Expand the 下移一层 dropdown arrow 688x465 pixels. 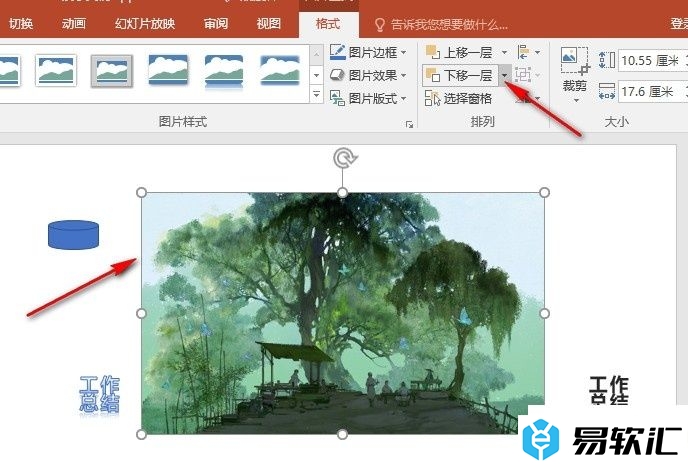tap(505, 75)
